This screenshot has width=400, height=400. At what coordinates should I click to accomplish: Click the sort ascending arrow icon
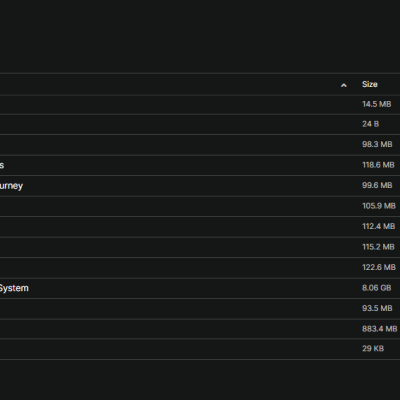pyautogui.click(x=344, y=85)
